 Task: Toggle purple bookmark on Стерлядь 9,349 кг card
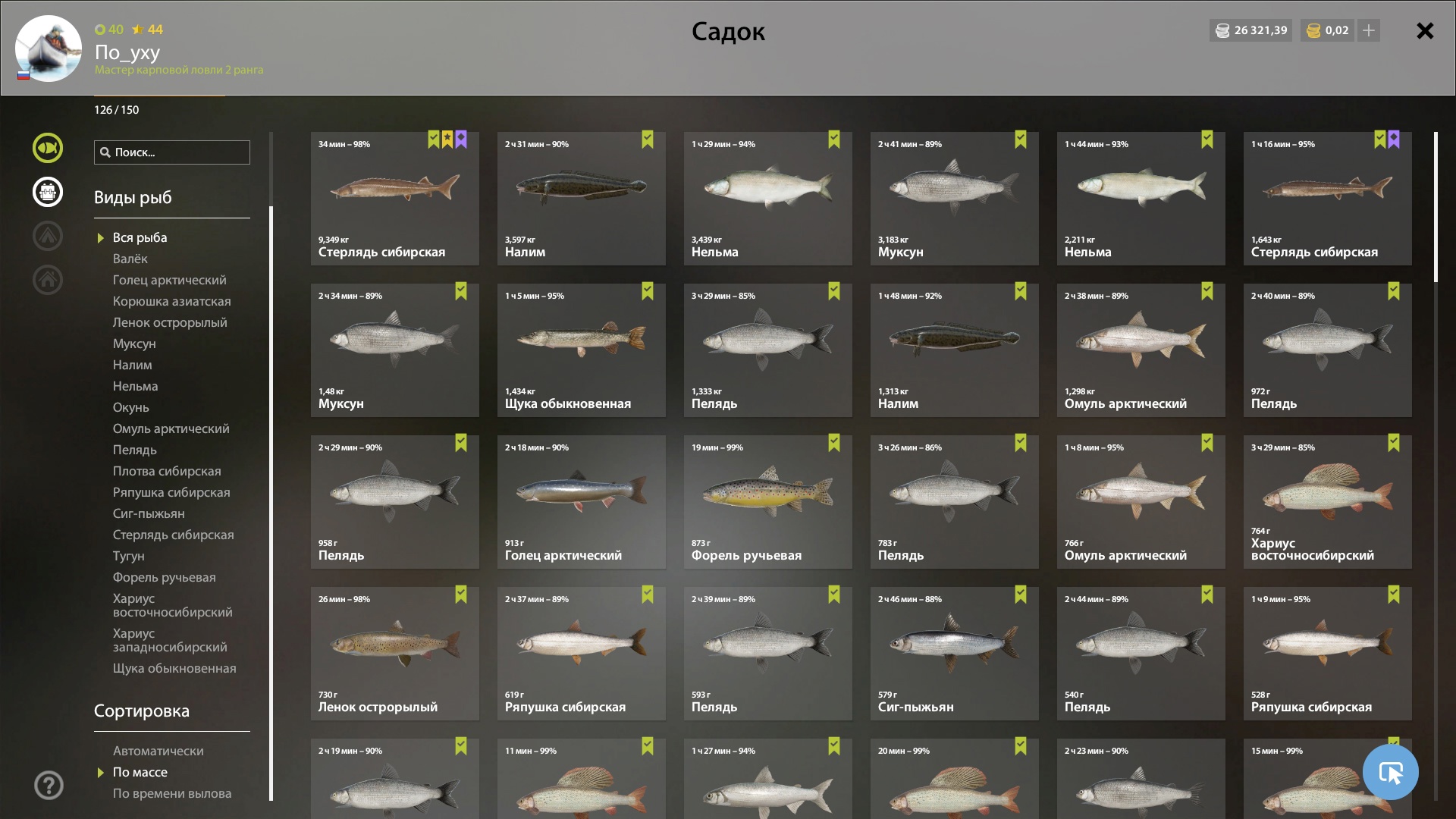(x=461, y=140)
